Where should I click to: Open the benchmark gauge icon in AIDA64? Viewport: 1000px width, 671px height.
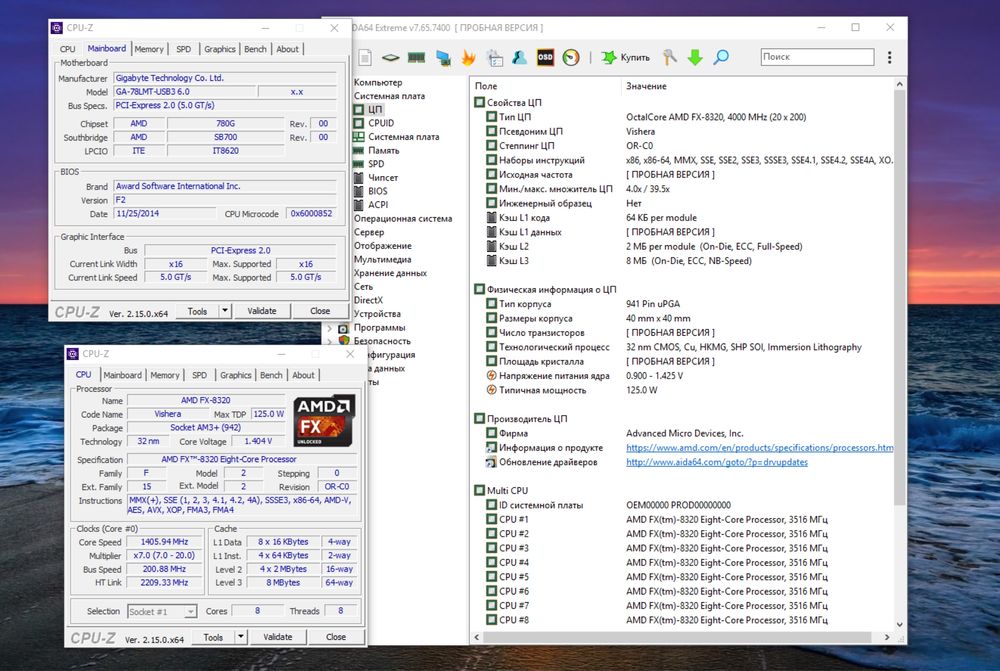pyautogui.click(x=571, y=57)
